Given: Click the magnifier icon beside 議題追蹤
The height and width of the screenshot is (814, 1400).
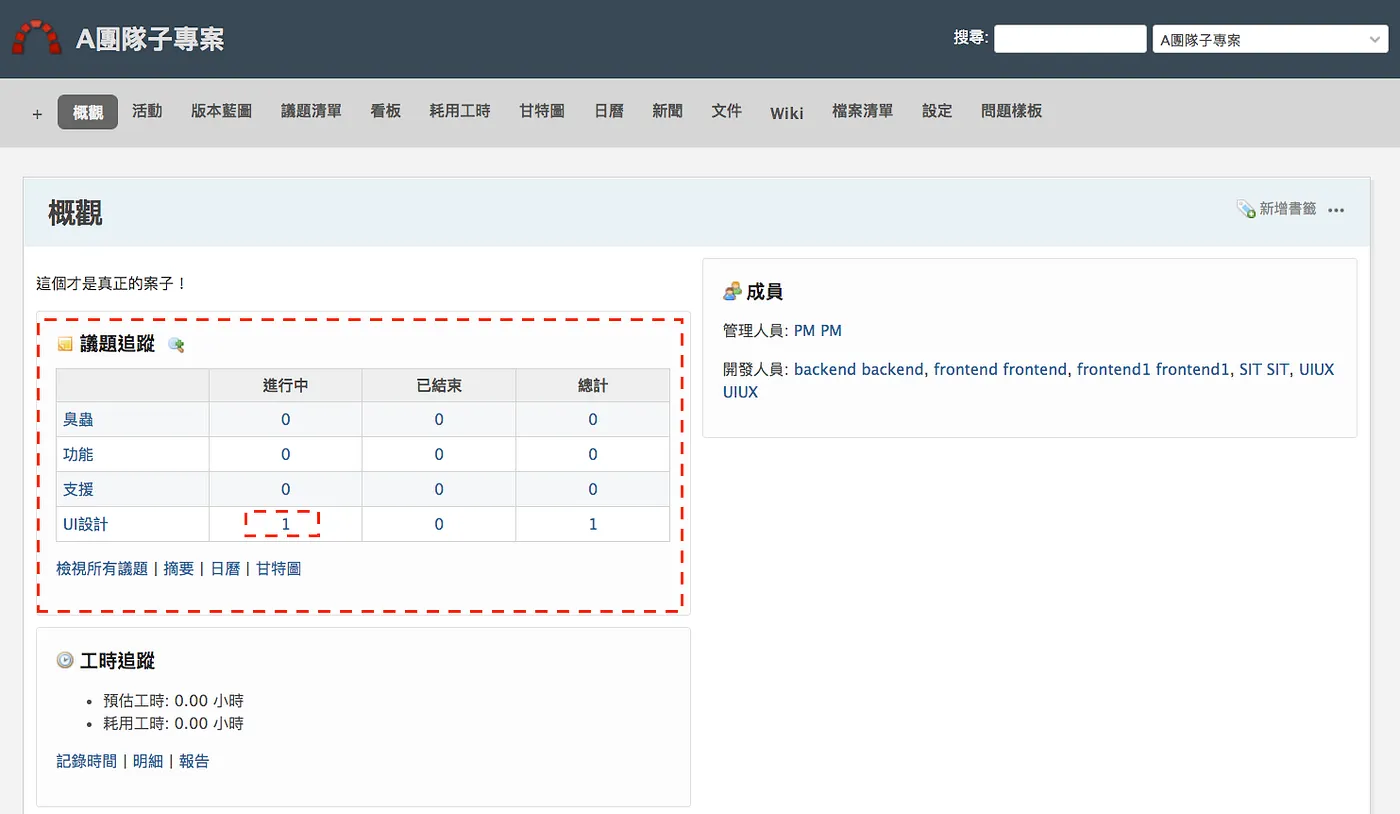Looking at the screenshot, I should pyautogui.click(x=176, y=345).
